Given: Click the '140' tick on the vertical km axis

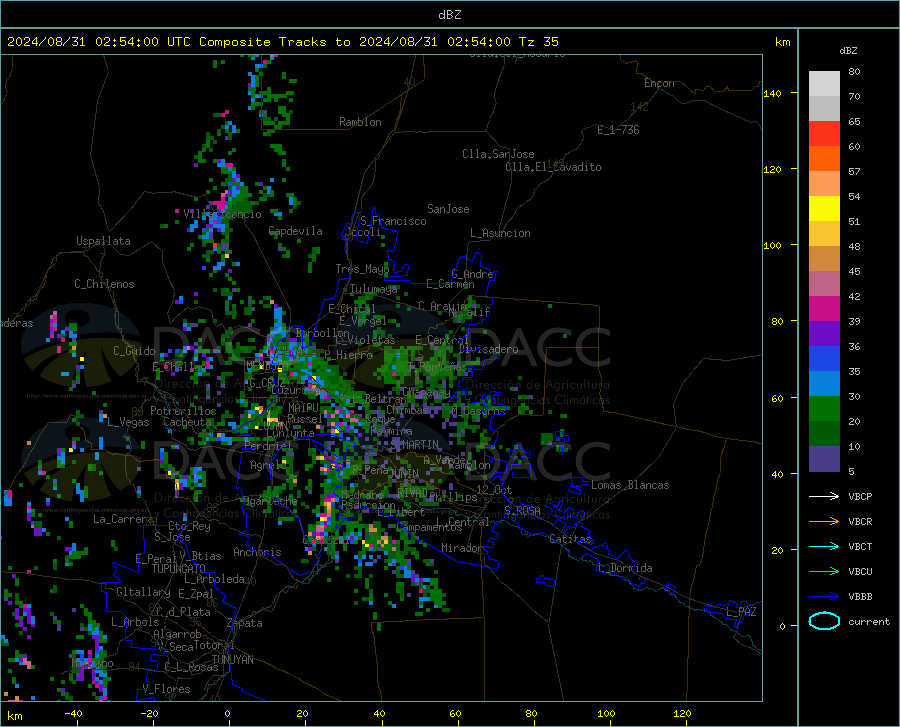Looking at the screenshot, I should point(772,93).
